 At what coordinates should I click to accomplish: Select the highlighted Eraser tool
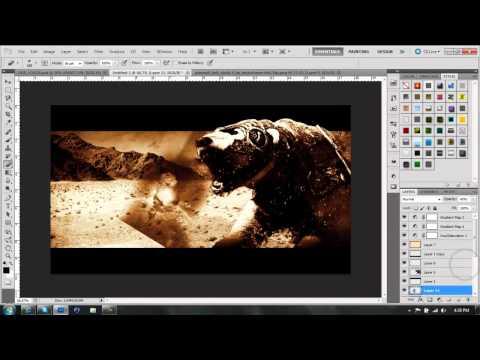click(8, 164)
